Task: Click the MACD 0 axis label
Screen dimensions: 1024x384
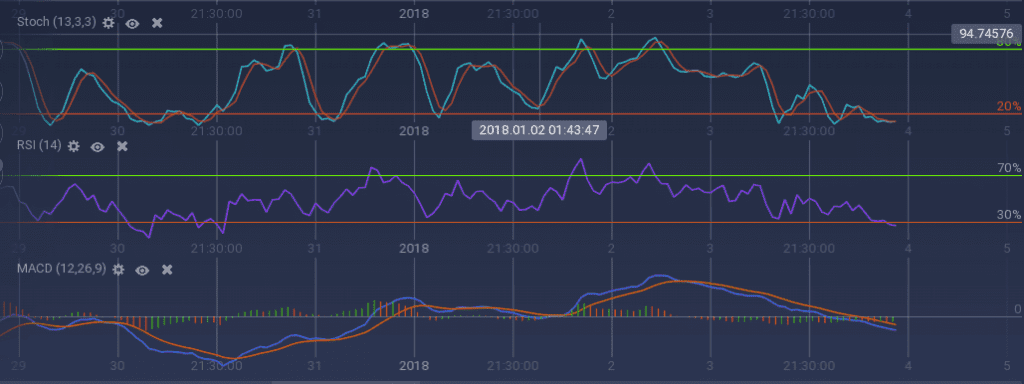Action: [1017, 309]
